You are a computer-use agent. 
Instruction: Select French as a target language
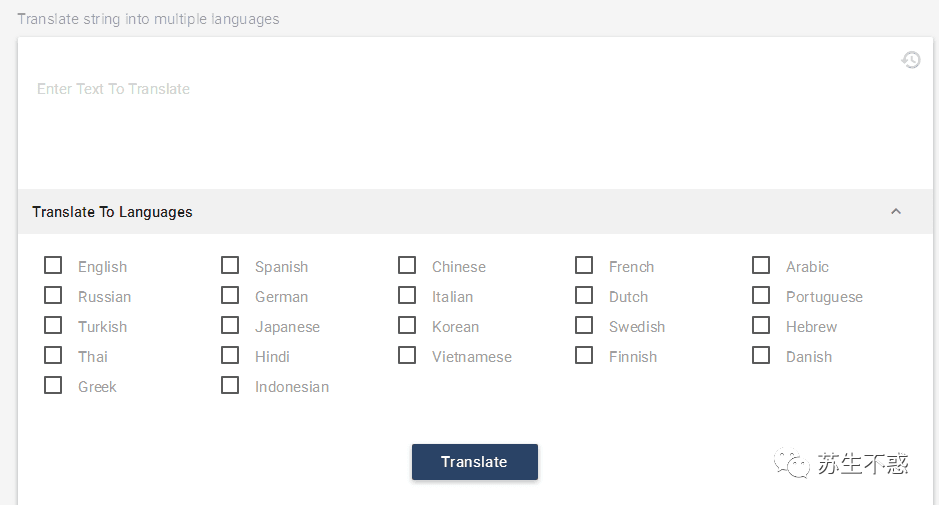pyautogui.click(x=584, y=265)
